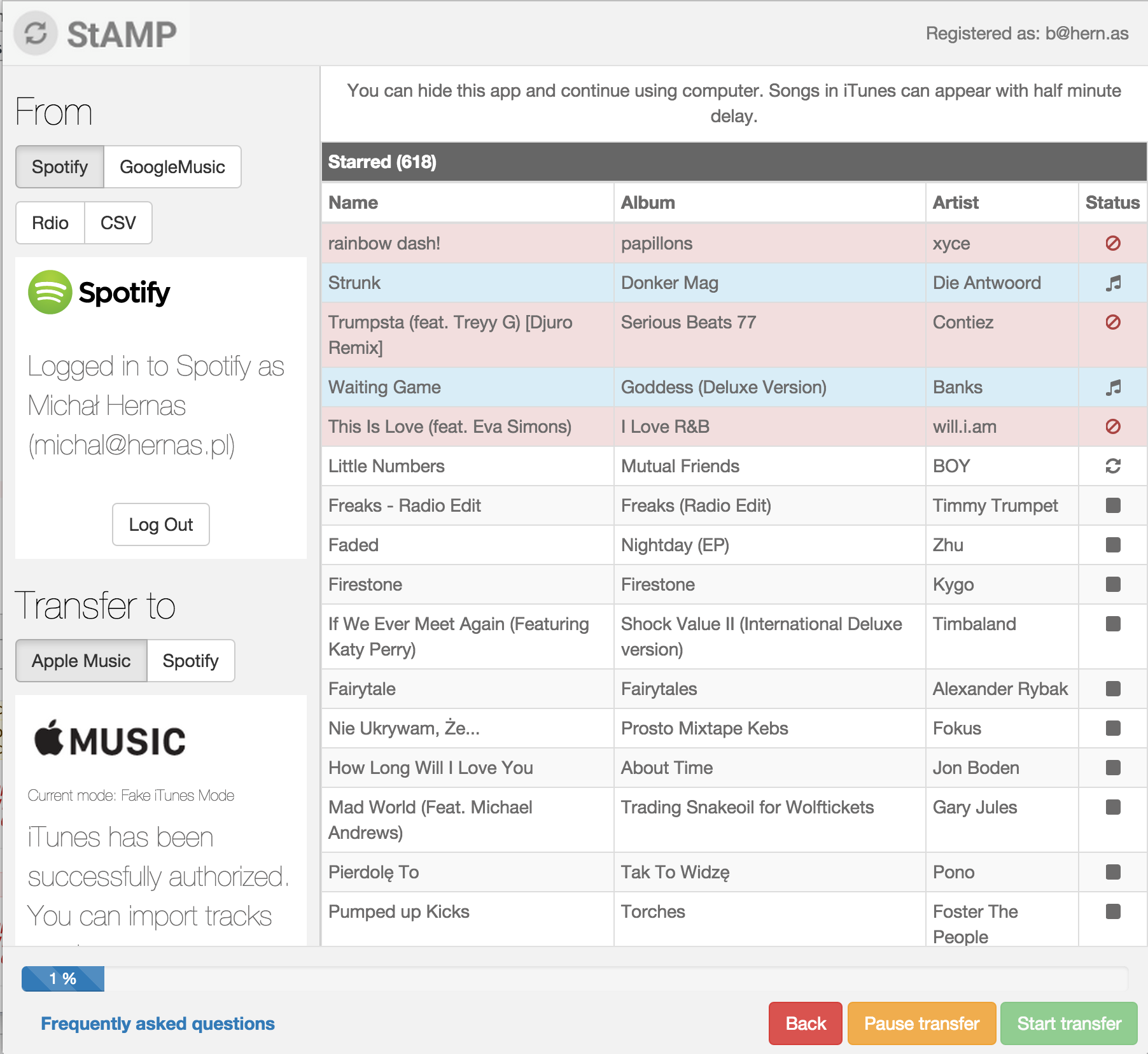Click pending status square for How Long Will I Love You

click(1113, 768)
